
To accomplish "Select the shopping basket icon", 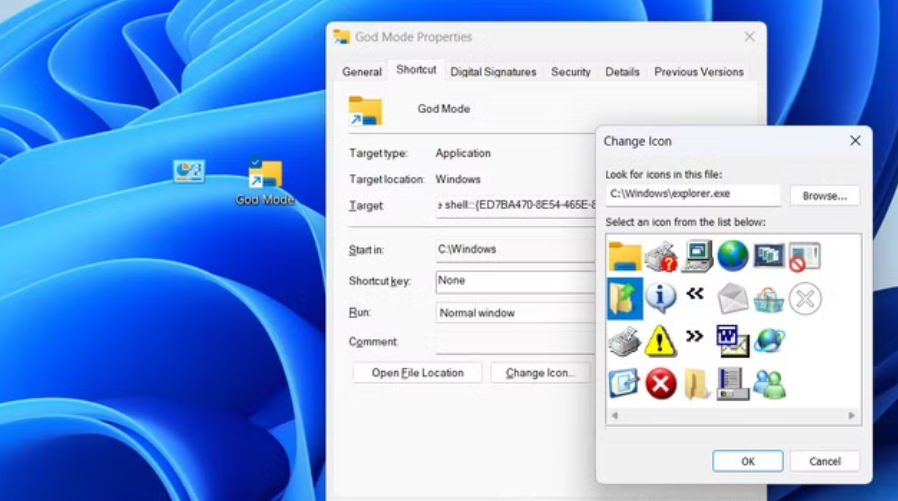I will pos(768,298).
